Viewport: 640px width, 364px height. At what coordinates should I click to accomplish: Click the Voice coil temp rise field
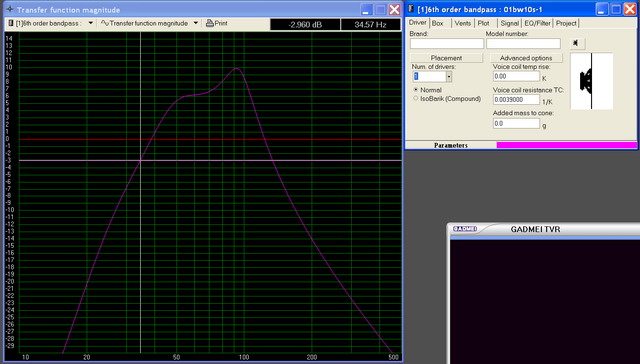[x=516, y=76]
